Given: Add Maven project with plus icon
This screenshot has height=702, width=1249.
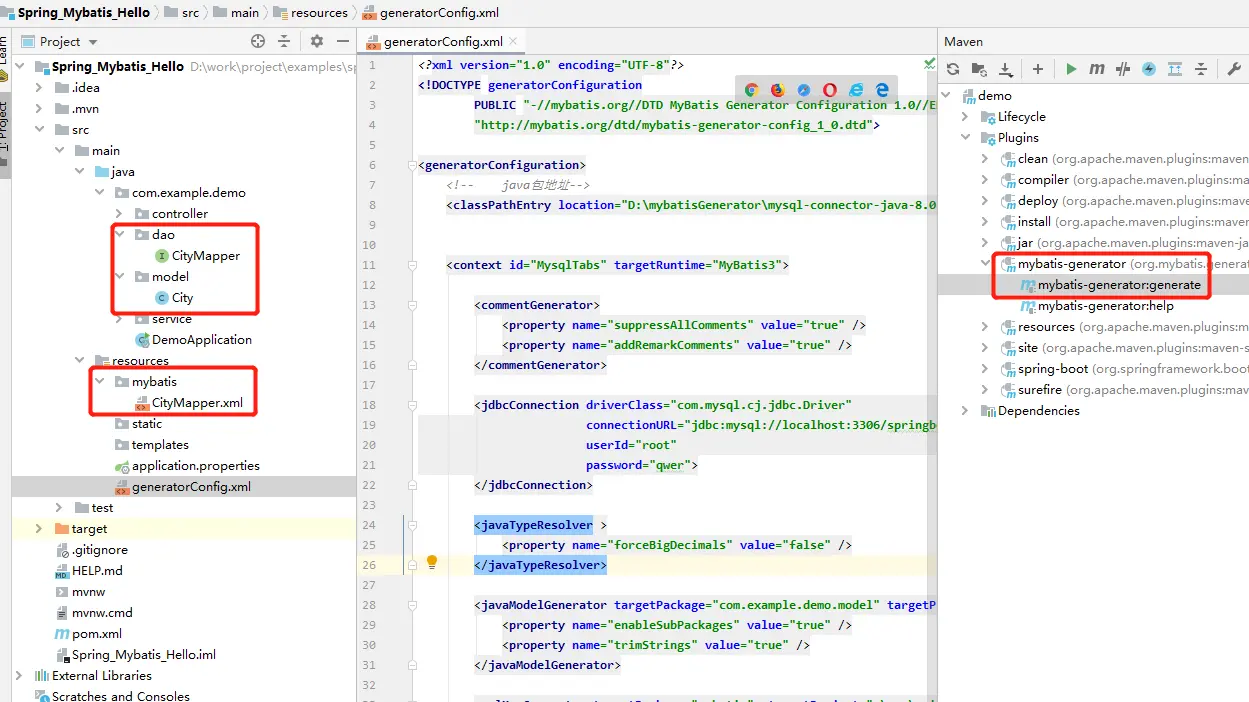Looking at the screenshot, I should coord(1038,69).
